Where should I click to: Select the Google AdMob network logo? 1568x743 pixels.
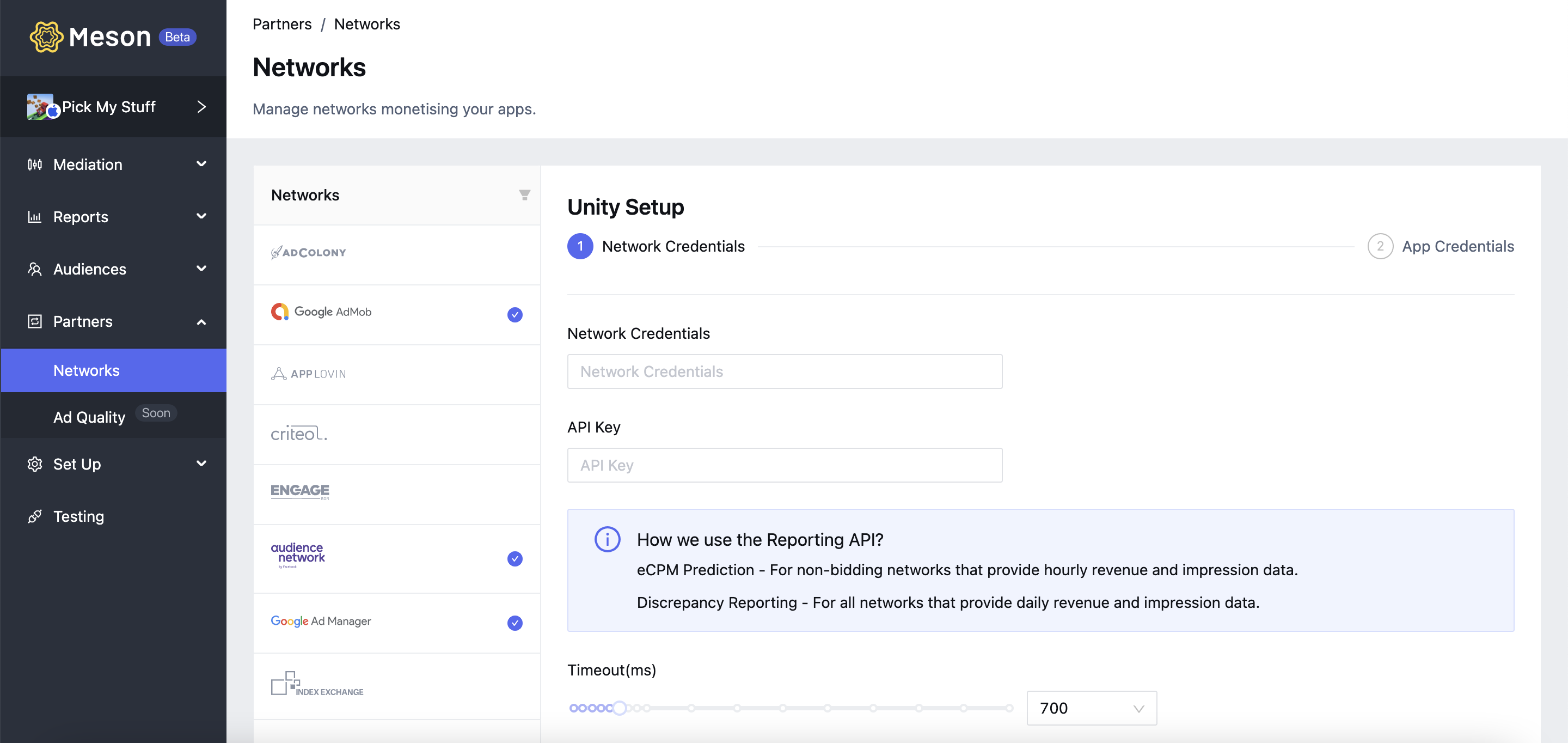pos(321,312)
